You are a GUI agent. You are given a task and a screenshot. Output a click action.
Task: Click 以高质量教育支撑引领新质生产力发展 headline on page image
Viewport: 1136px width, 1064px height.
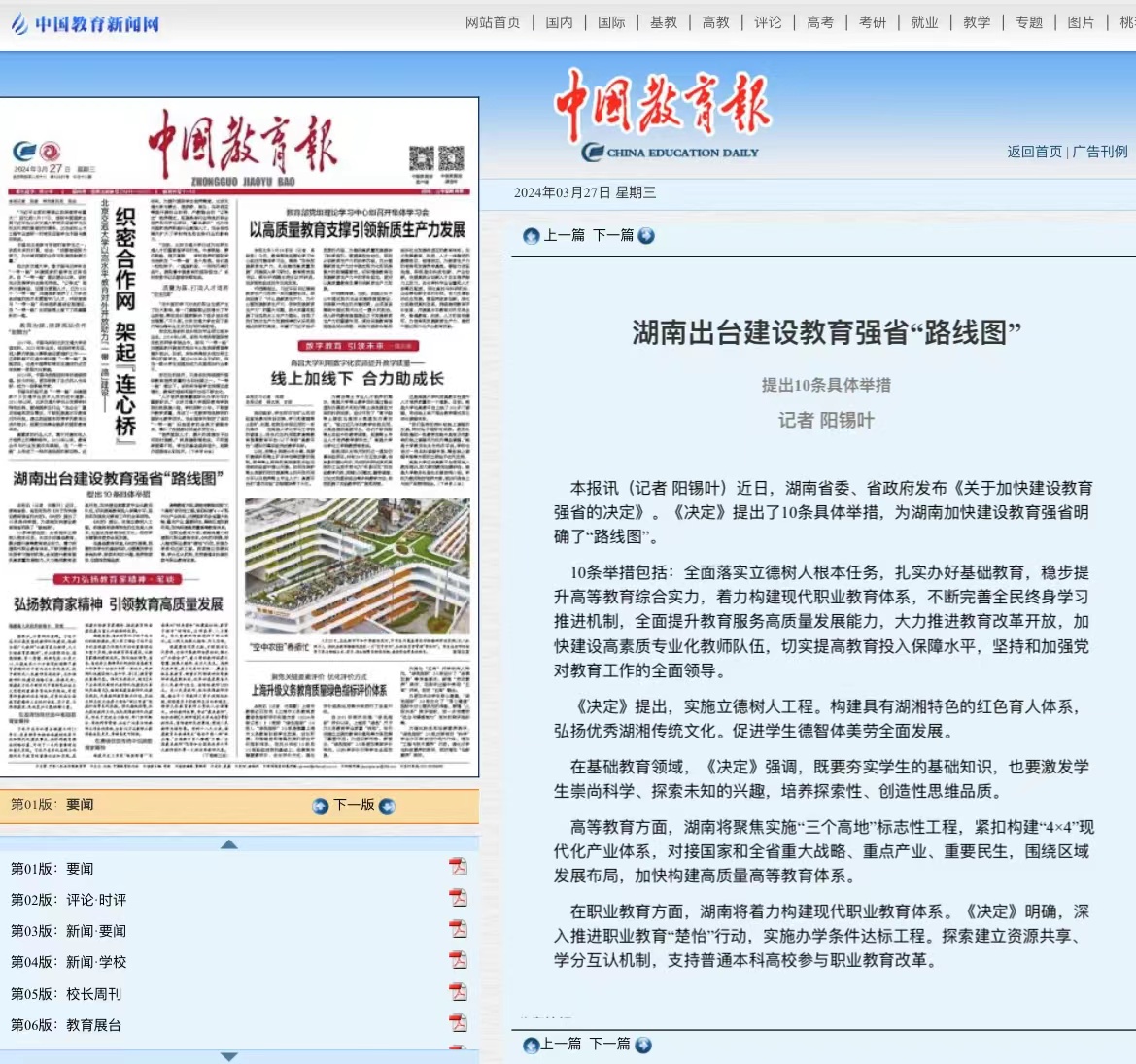tap(358, 229)
